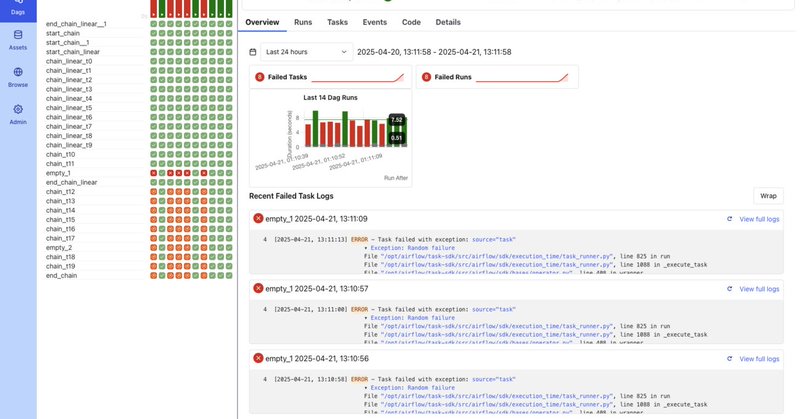This screenshot has height=419, width=800.
Task: Select the chain_linear_t0 task row
Action: point(69,61)
